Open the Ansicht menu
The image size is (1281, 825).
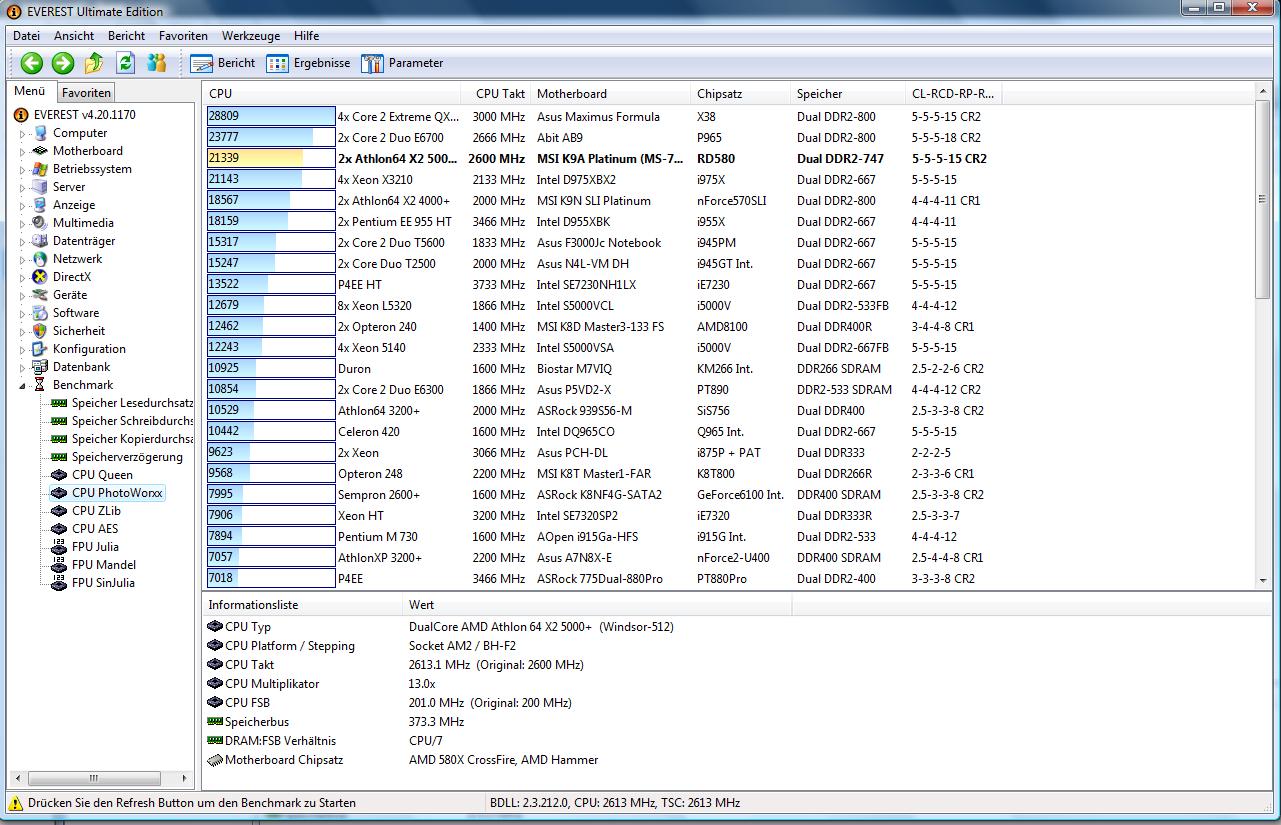click(74, 36)
